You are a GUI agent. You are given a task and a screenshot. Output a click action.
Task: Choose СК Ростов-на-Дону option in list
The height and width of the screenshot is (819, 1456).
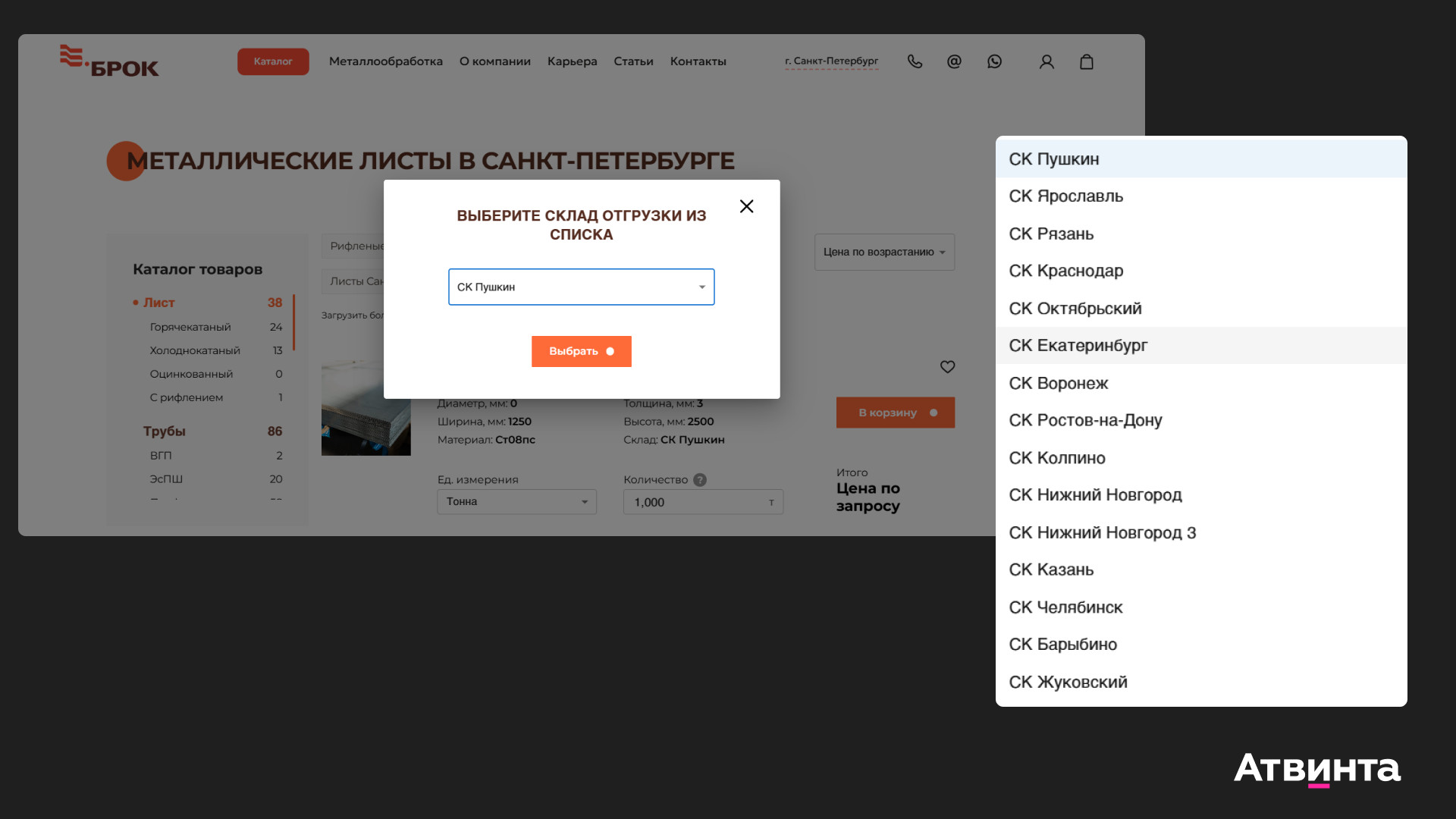click(x=1085, y=420)
